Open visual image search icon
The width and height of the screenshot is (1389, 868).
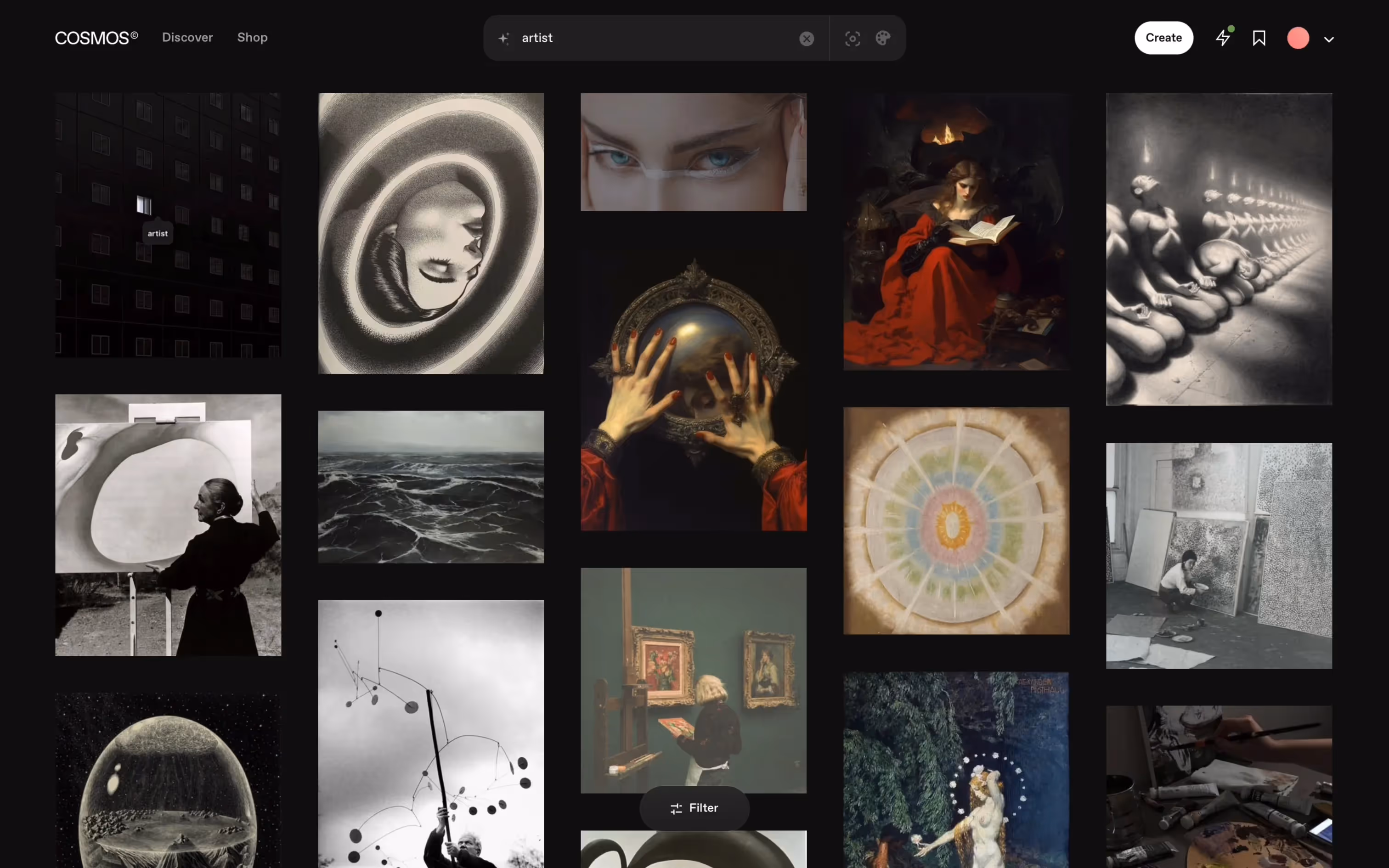[853, 39]
